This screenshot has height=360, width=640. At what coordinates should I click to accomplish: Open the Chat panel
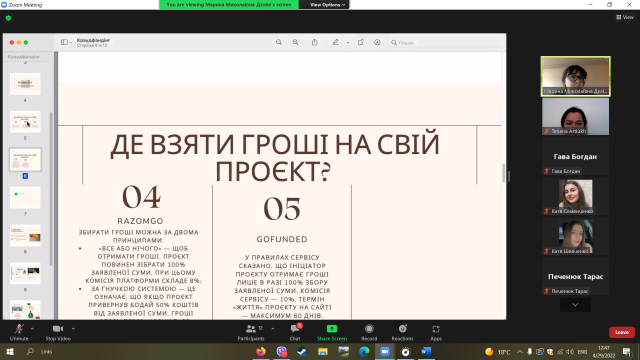(295, 332)
